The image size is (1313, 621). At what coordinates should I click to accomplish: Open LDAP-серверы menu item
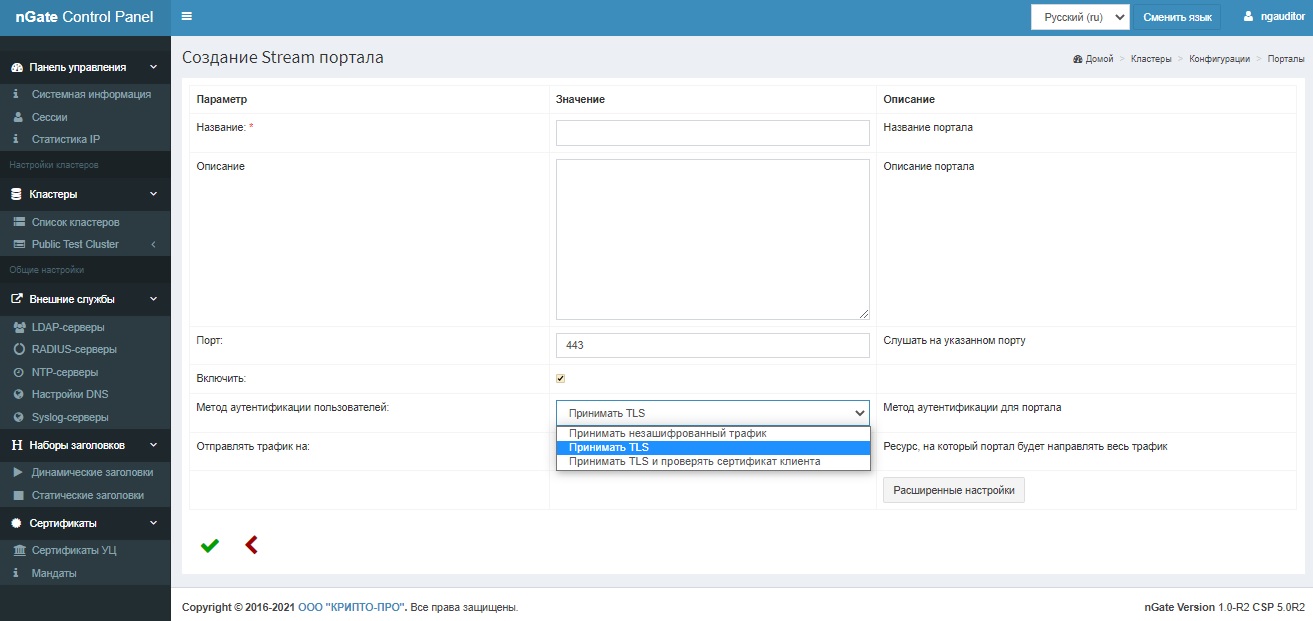[x=85, y=327]
